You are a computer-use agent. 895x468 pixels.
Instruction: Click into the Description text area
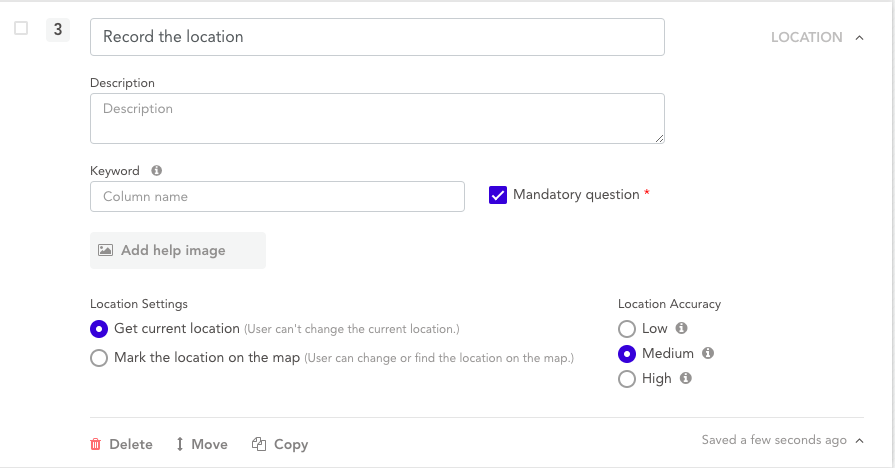[x=377, y=118]
